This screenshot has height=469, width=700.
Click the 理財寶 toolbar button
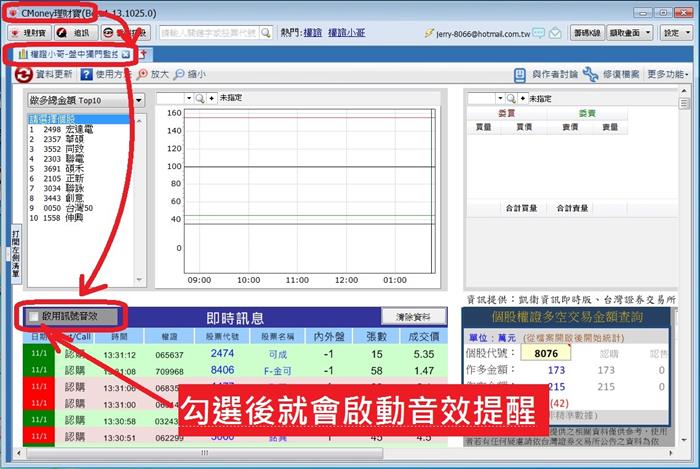point(29,33)
